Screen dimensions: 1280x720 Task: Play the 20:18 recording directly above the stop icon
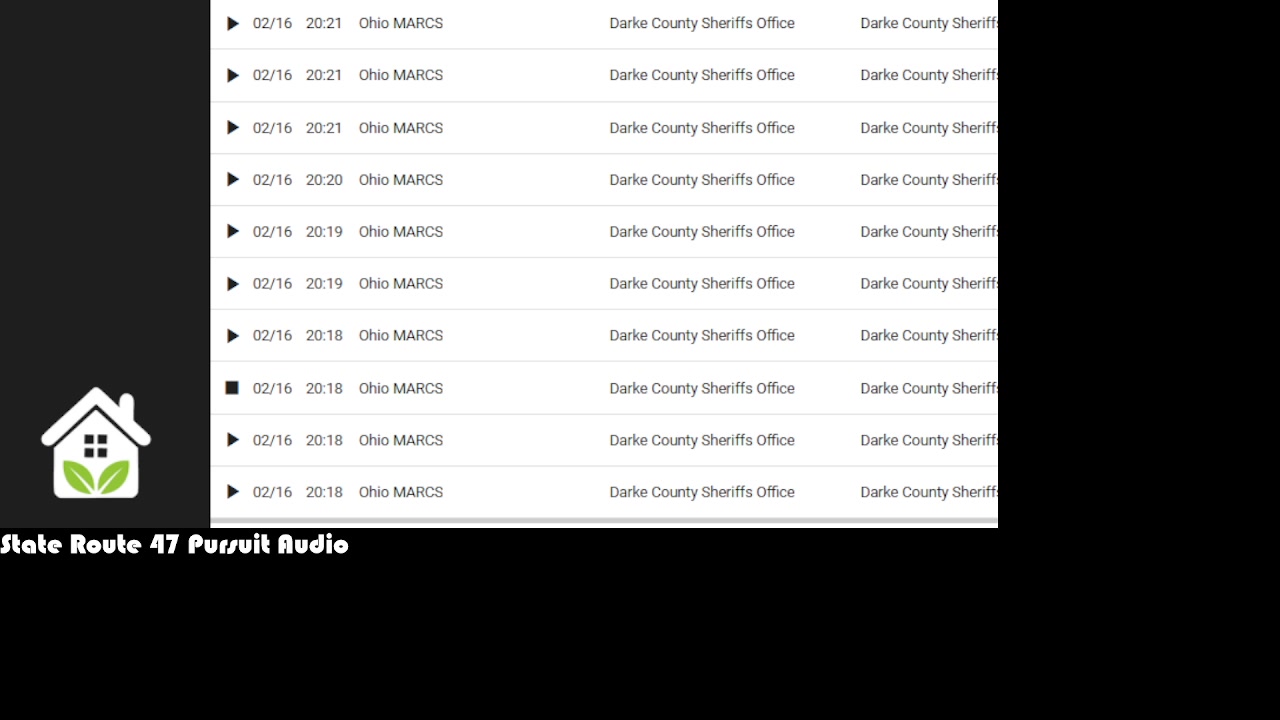pyautogui.click(x=233, y=336)
